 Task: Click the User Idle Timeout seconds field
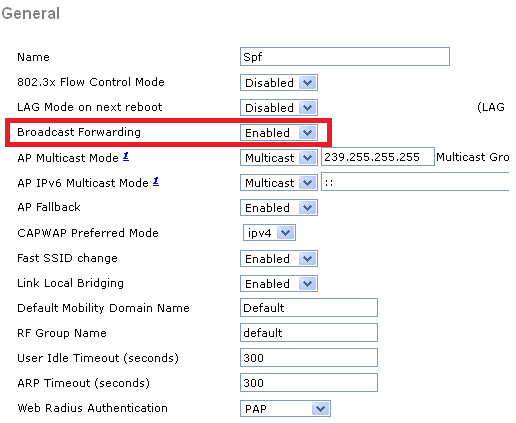[x=309, y=358]
